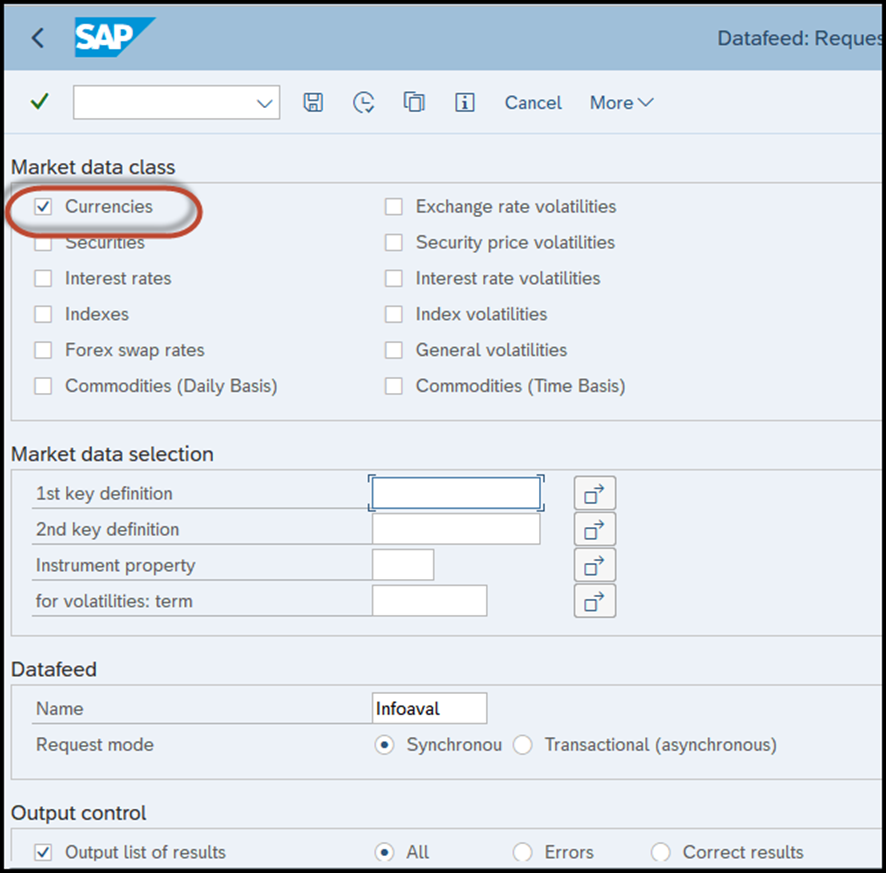Open the command field dropdown
Viewport: 886px width, 873px height.
tap(263, 102)
